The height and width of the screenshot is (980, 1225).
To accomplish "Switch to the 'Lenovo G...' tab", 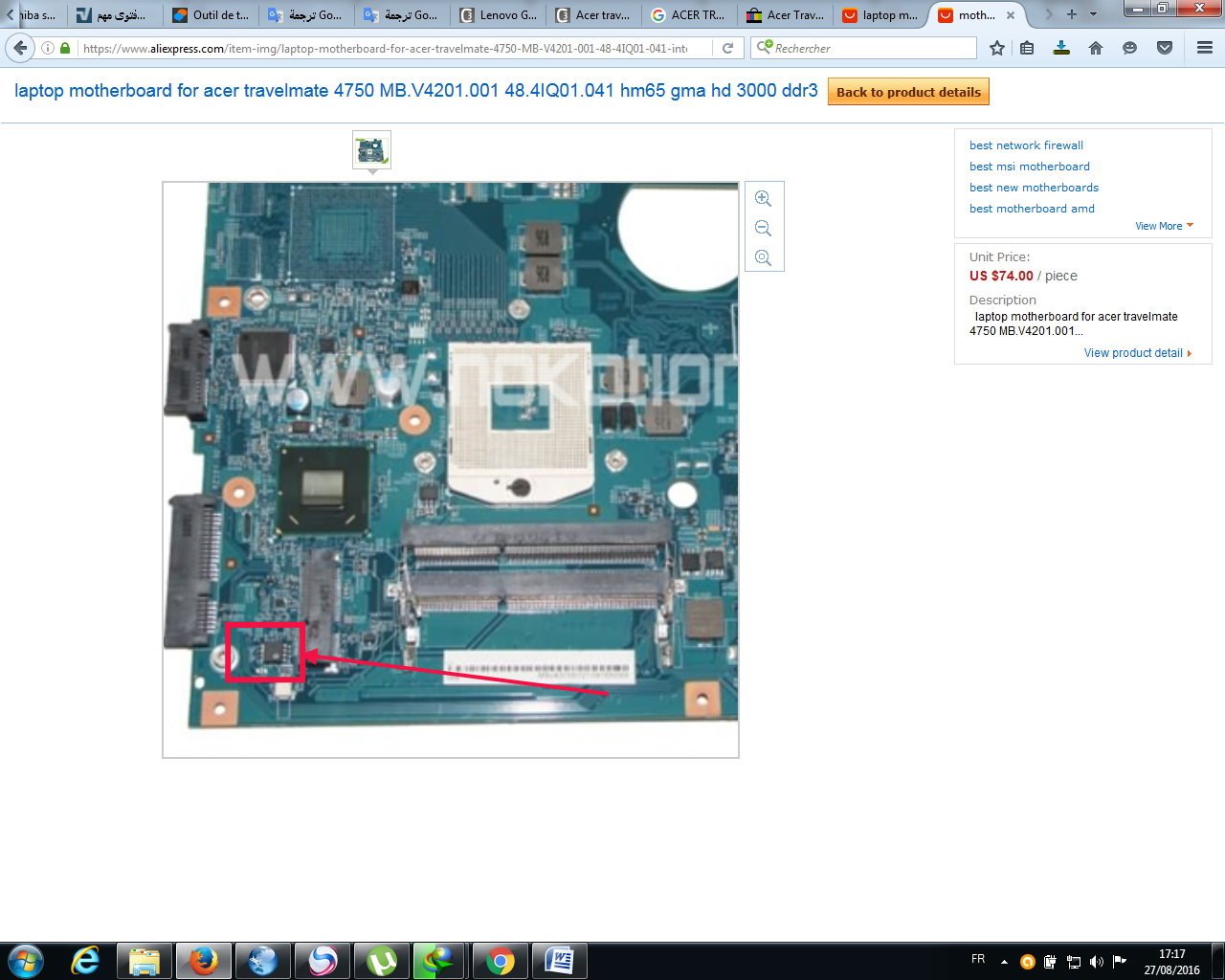I will pos(497,15).
